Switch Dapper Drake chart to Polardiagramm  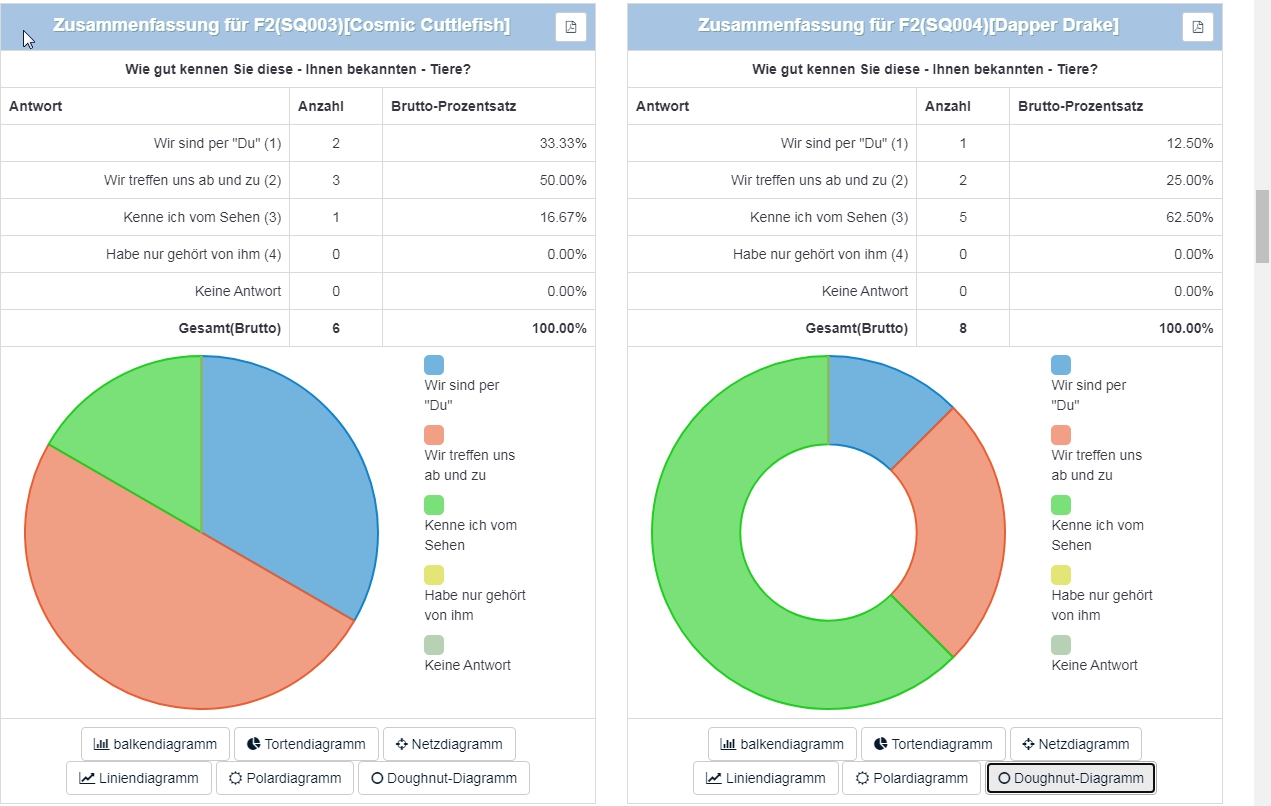coord(912,778)
